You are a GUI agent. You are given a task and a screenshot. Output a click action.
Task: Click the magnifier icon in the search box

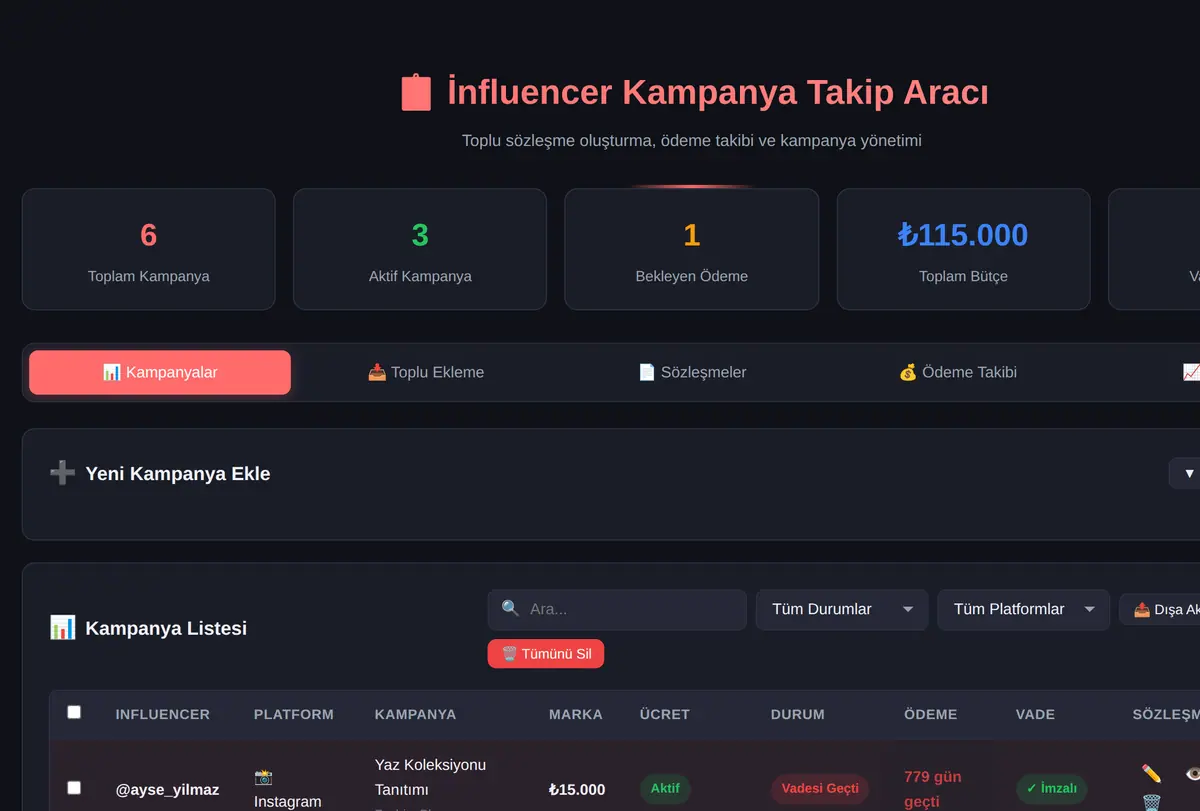[x=510, y=608]
